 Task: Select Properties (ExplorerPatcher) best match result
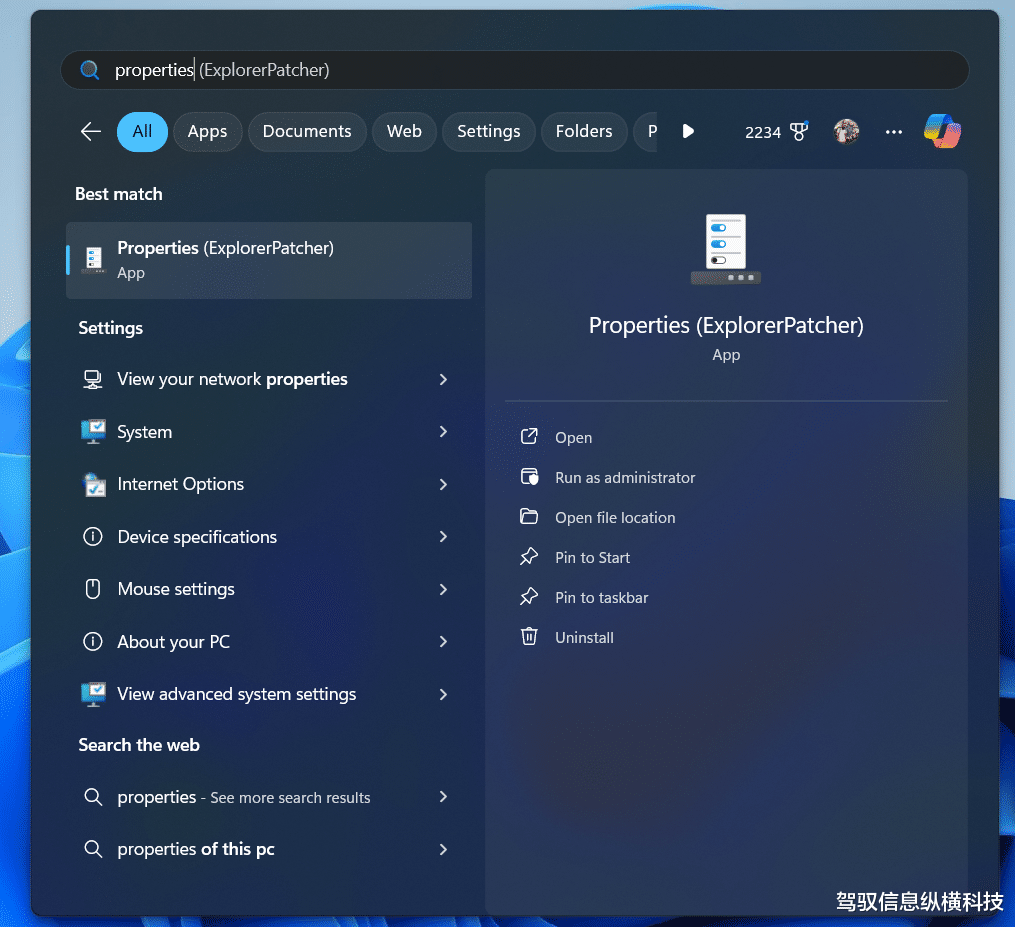pyautogui.click(x=269, y=260)
